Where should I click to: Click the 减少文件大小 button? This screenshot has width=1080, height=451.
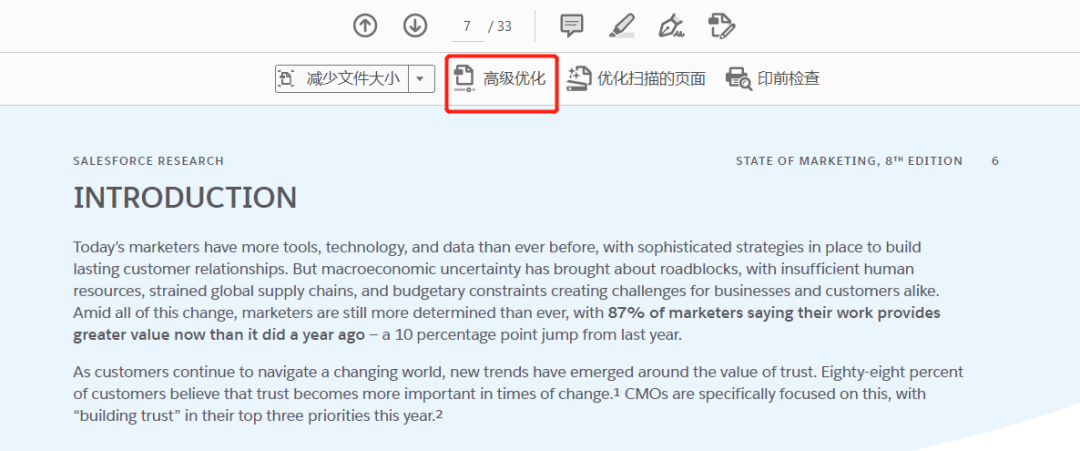click(x=352, y=79)
